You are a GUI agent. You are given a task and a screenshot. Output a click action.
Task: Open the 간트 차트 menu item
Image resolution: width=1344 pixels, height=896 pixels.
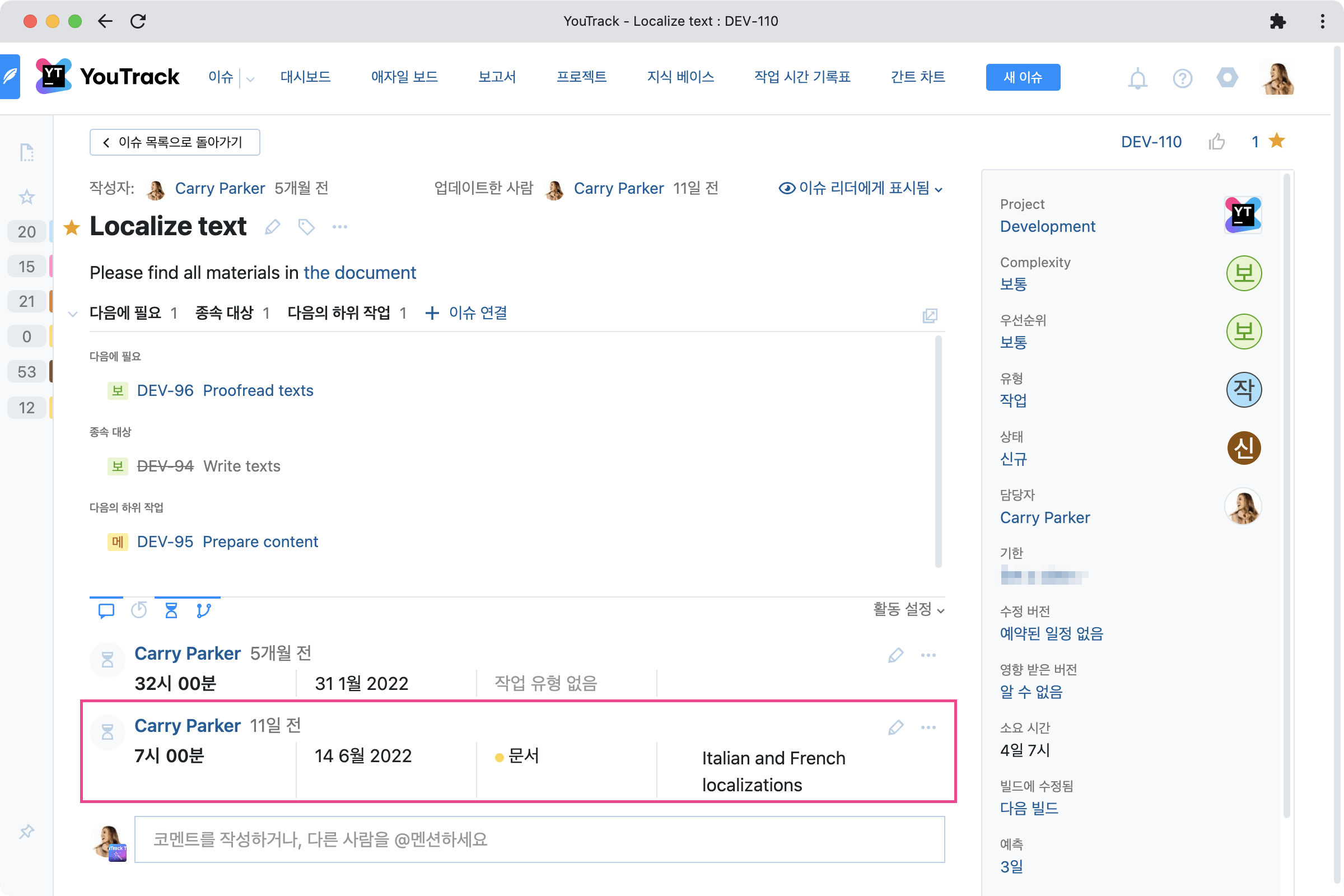coord(918,77)
